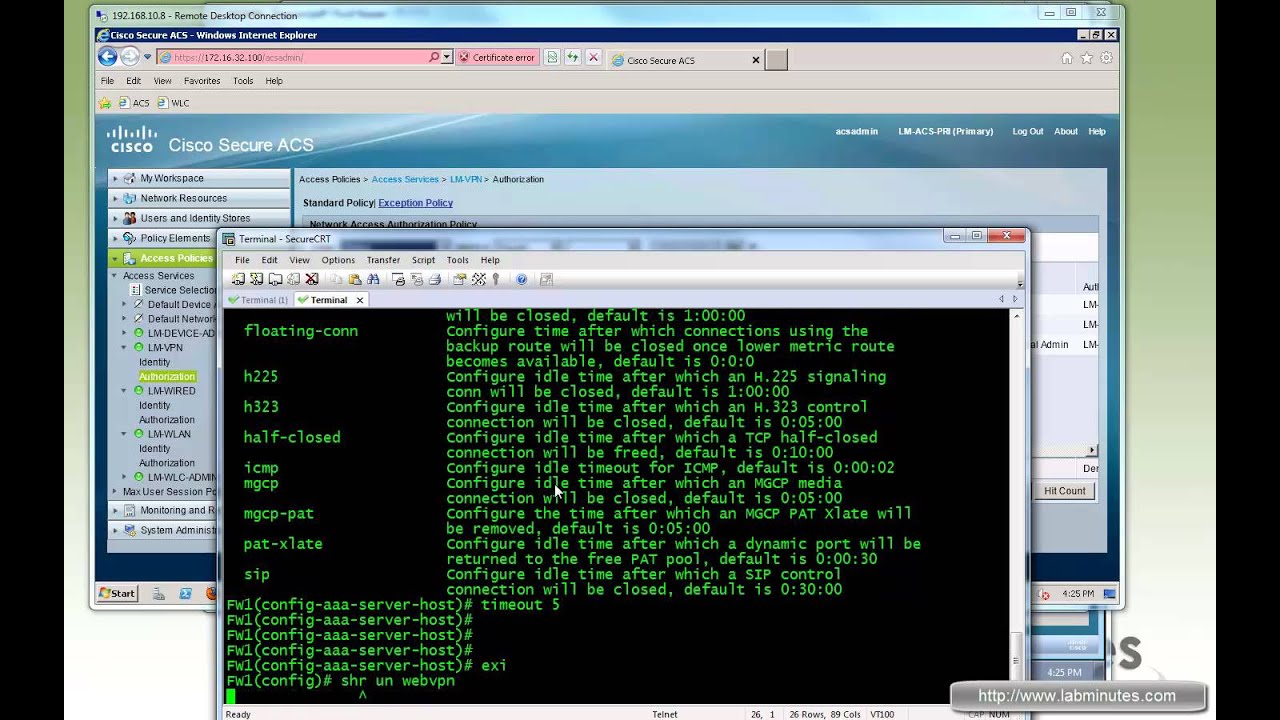The width and height of the screenshot is (1280, 720).
Task: Click SecureCRT Disconnect red X icon
Action: [312, 279]
